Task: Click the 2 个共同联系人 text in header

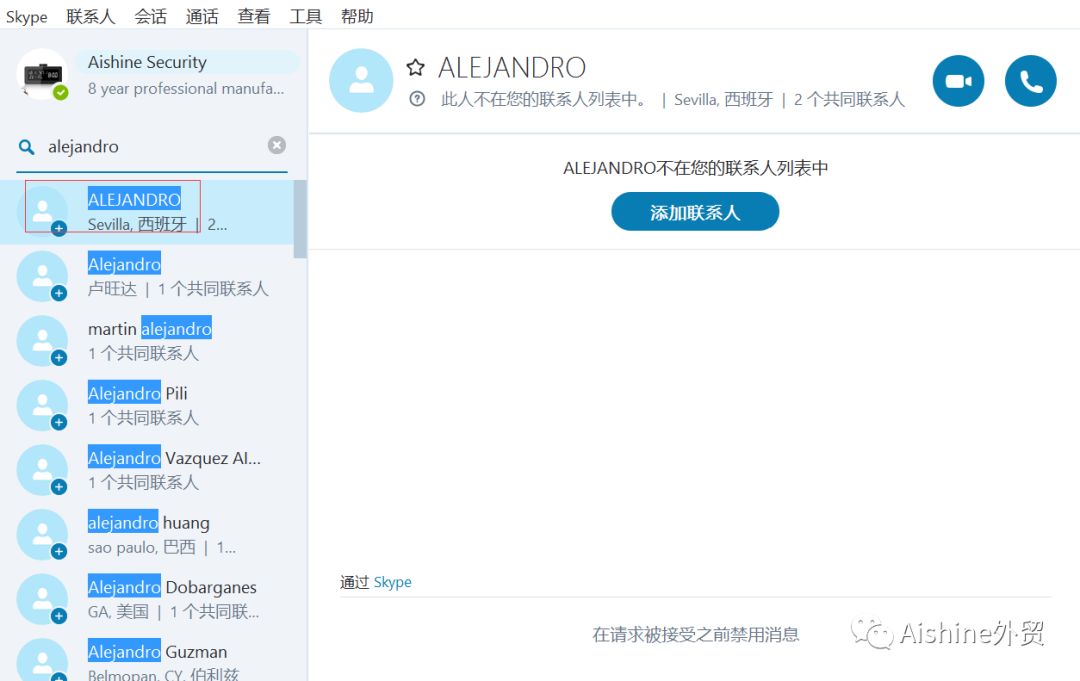Action: (x=849, y=100)
